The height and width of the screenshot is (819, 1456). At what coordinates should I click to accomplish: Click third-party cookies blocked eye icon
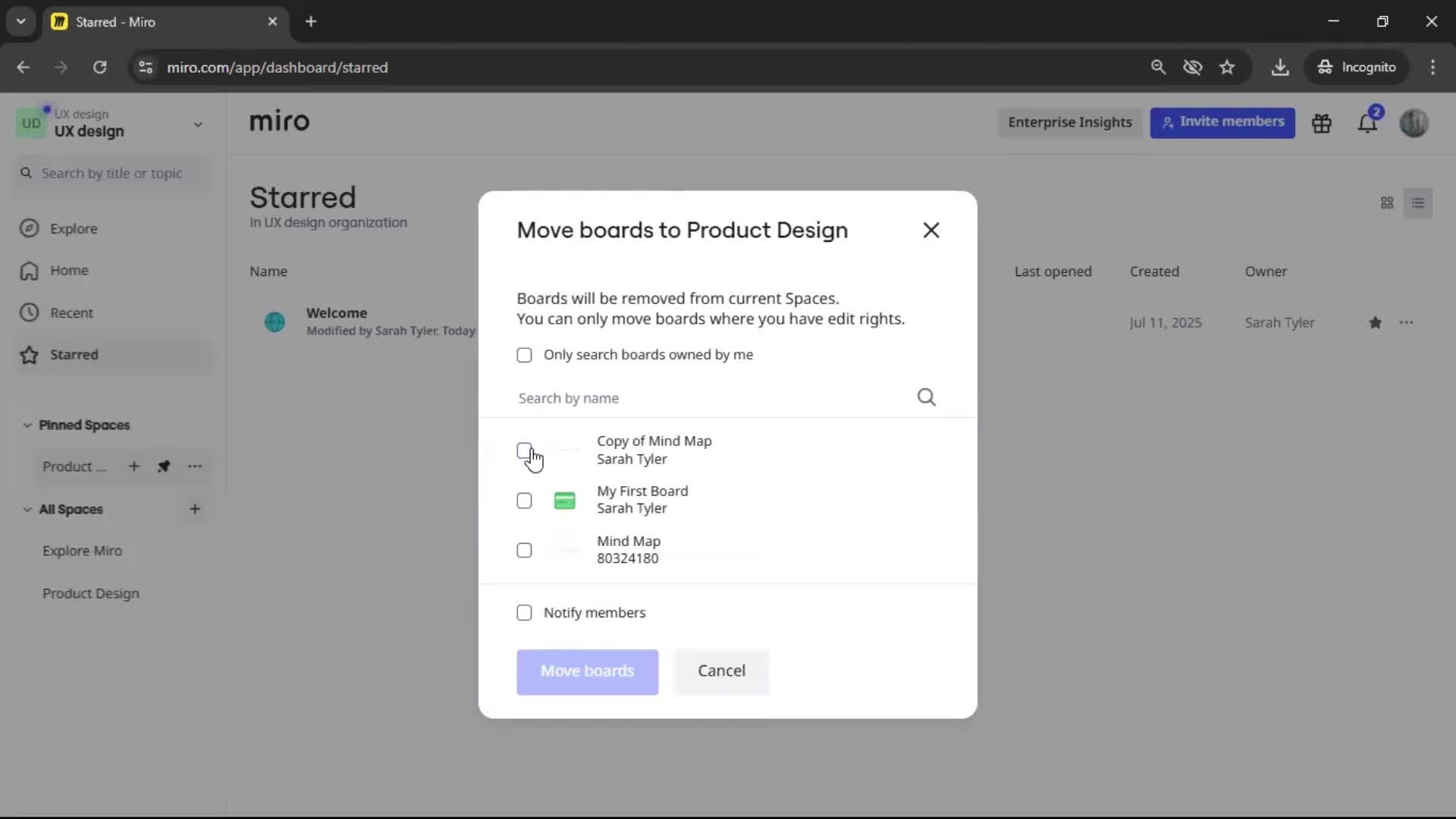1193,67
